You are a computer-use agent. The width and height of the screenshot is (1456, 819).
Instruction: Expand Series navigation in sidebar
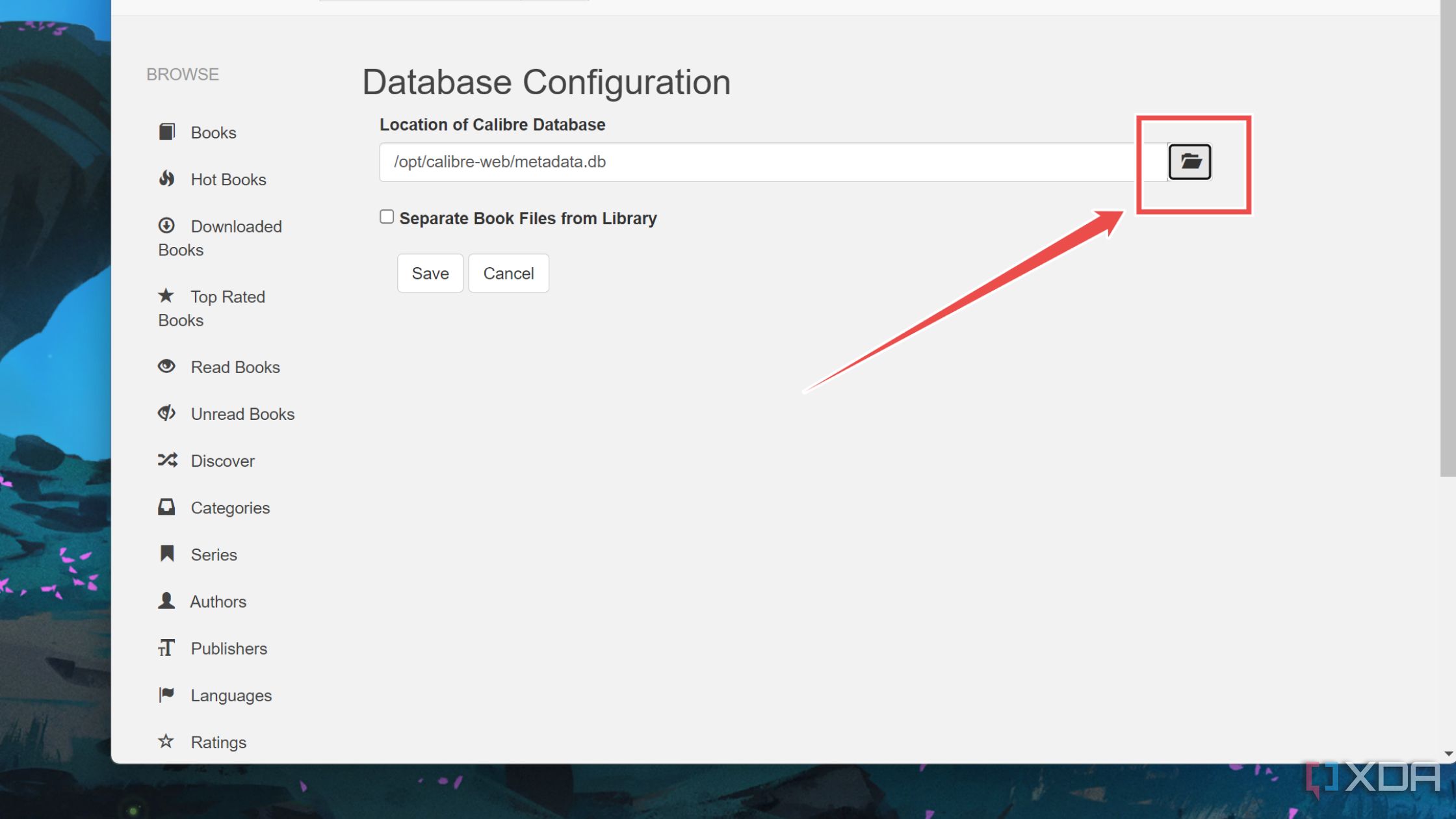(x=214, y=554)
